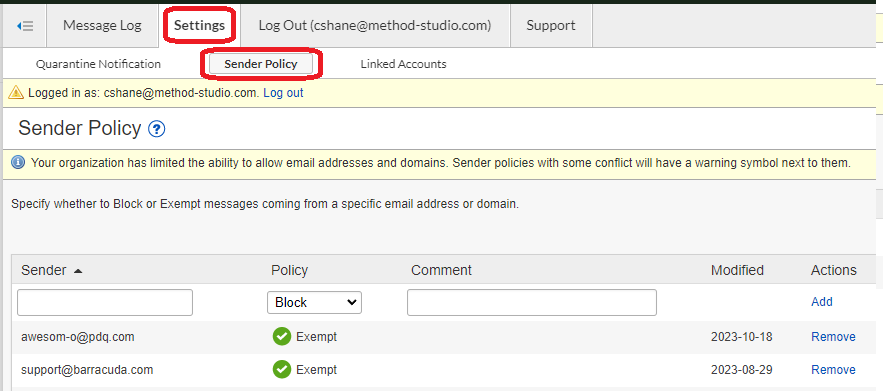This screenshot has height=391, width=883.
Task: Click green Exempt checkmark for awesom-o@pdq.com
Action: (281, 337)
